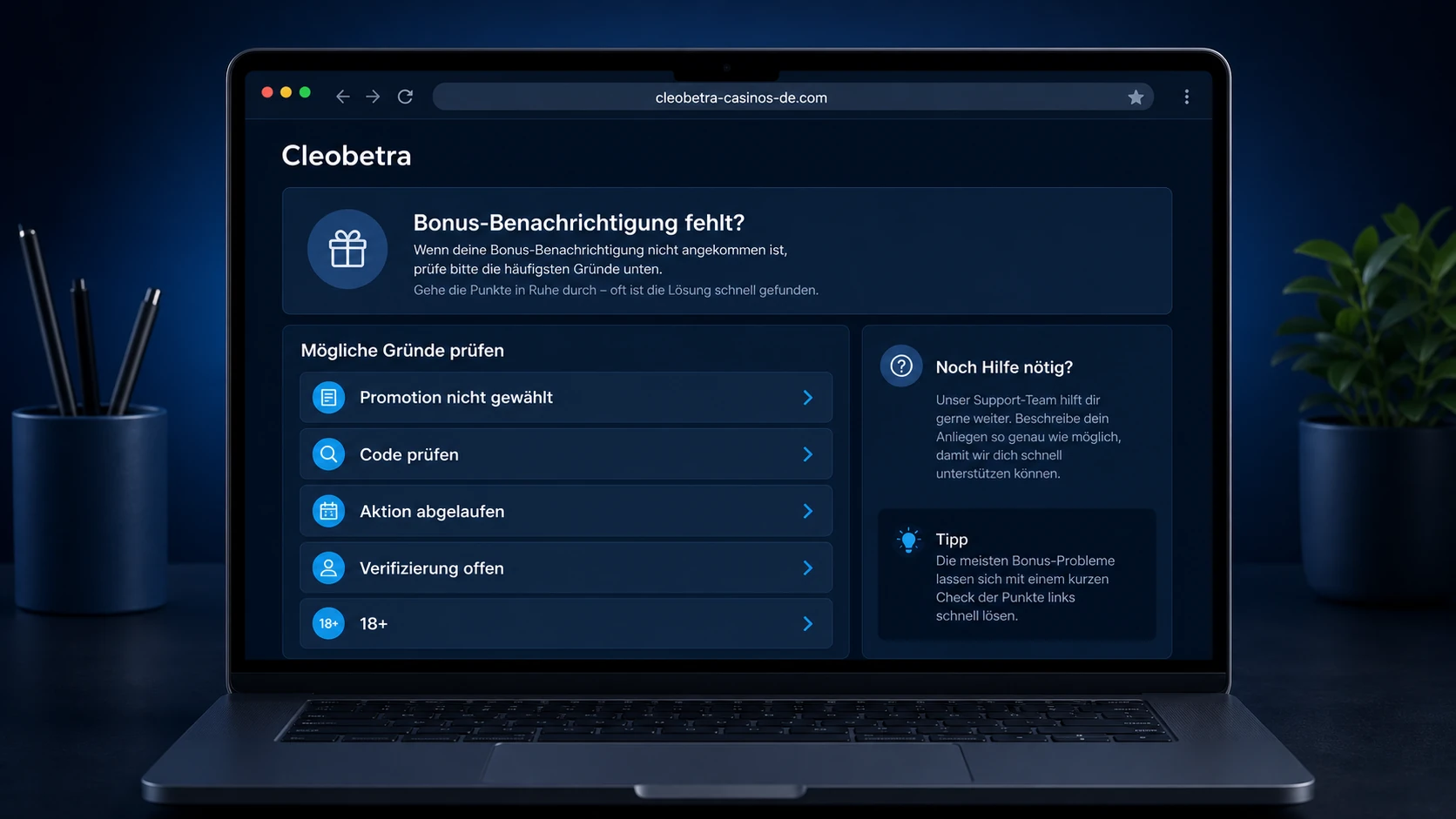Click the text starting Unser Support-Team hilft dir
1456x819 pixels.
point(1028,437)
